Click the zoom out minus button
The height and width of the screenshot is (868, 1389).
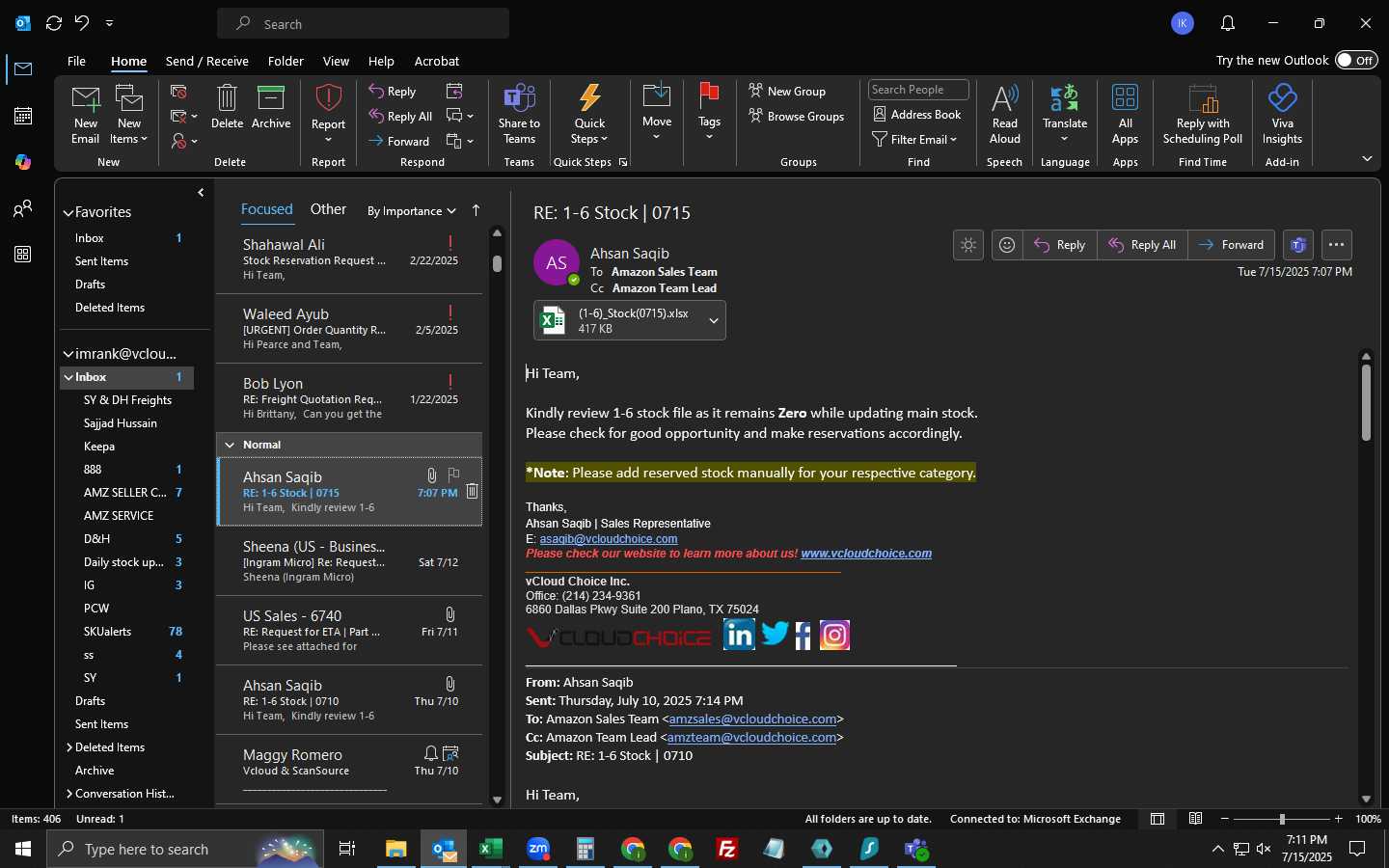click(x=1225, y=819)
